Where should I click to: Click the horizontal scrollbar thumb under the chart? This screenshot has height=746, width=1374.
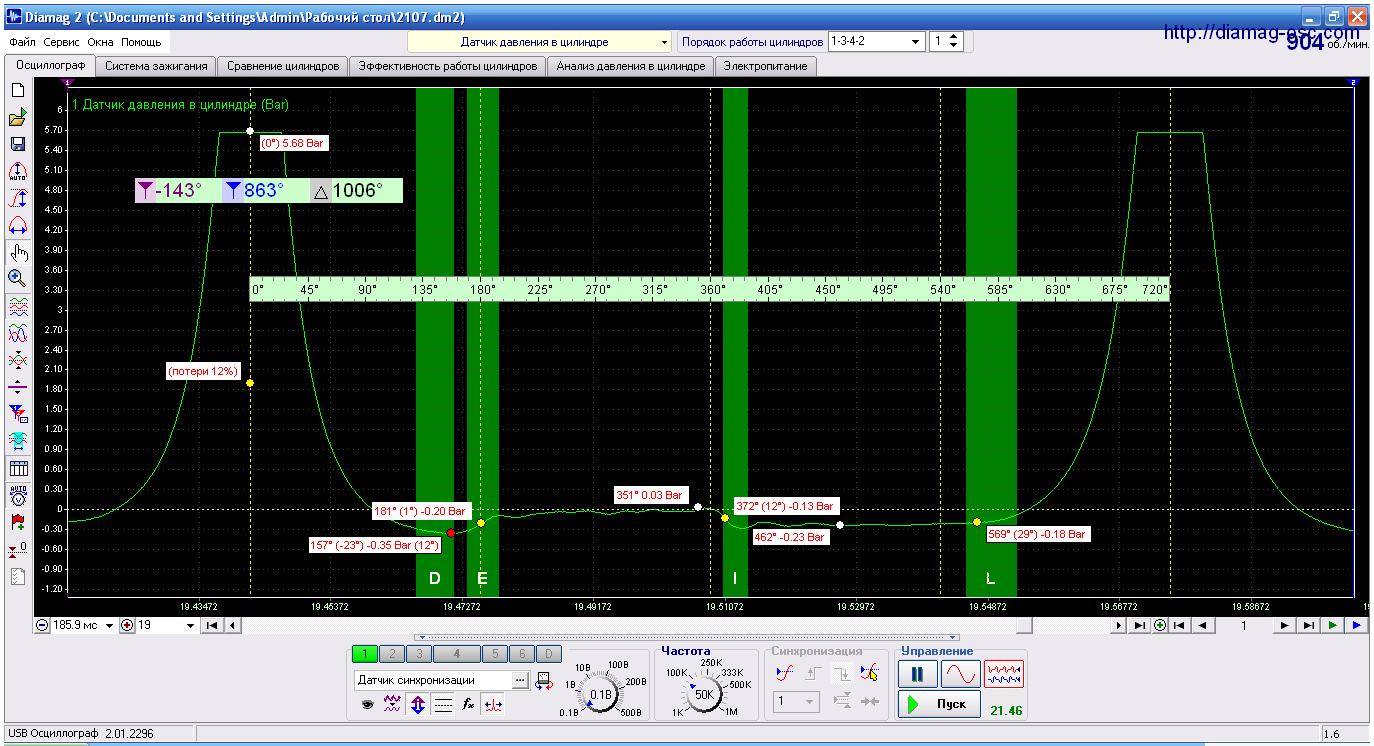point(1024,626)
